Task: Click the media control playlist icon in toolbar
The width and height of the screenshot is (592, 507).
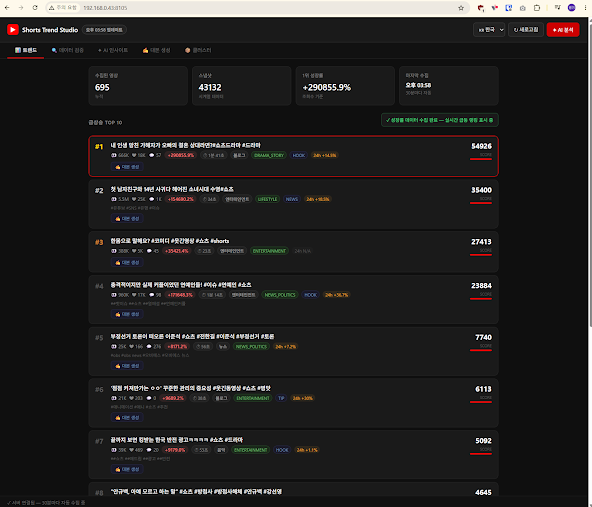Action: (557, 8)
